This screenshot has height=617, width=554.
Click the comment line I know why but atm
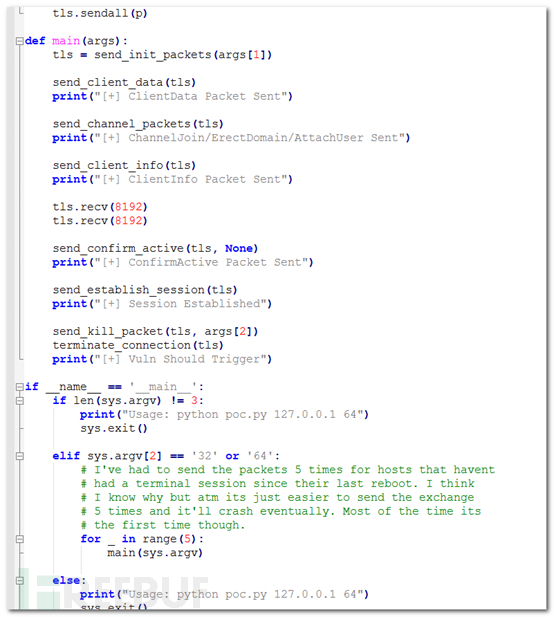point(277,498)
